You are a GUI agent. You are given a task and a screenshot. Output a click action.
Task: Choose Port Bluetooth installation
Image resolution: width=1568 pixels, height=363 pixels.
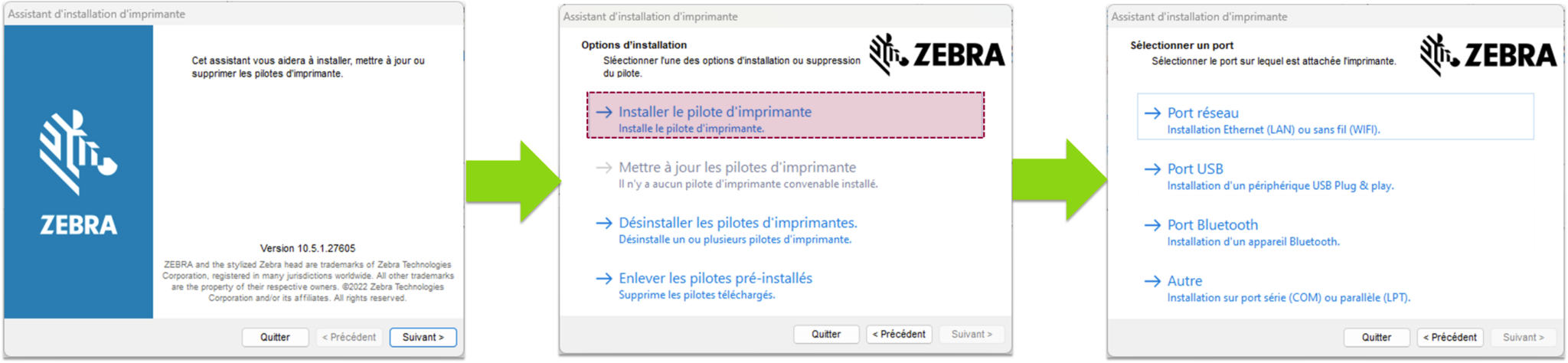click(1212, 225)
